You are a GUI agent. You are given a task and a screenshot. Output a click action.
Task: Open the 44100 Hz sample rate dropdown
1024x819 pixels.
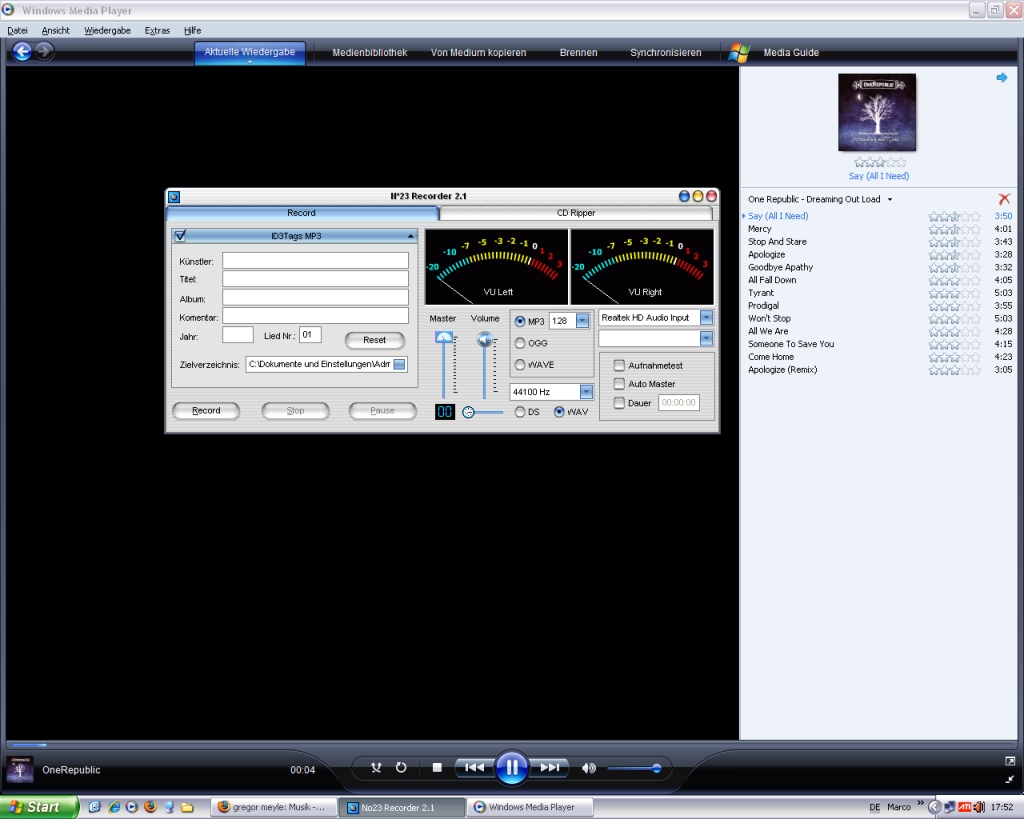coord(586,392)
